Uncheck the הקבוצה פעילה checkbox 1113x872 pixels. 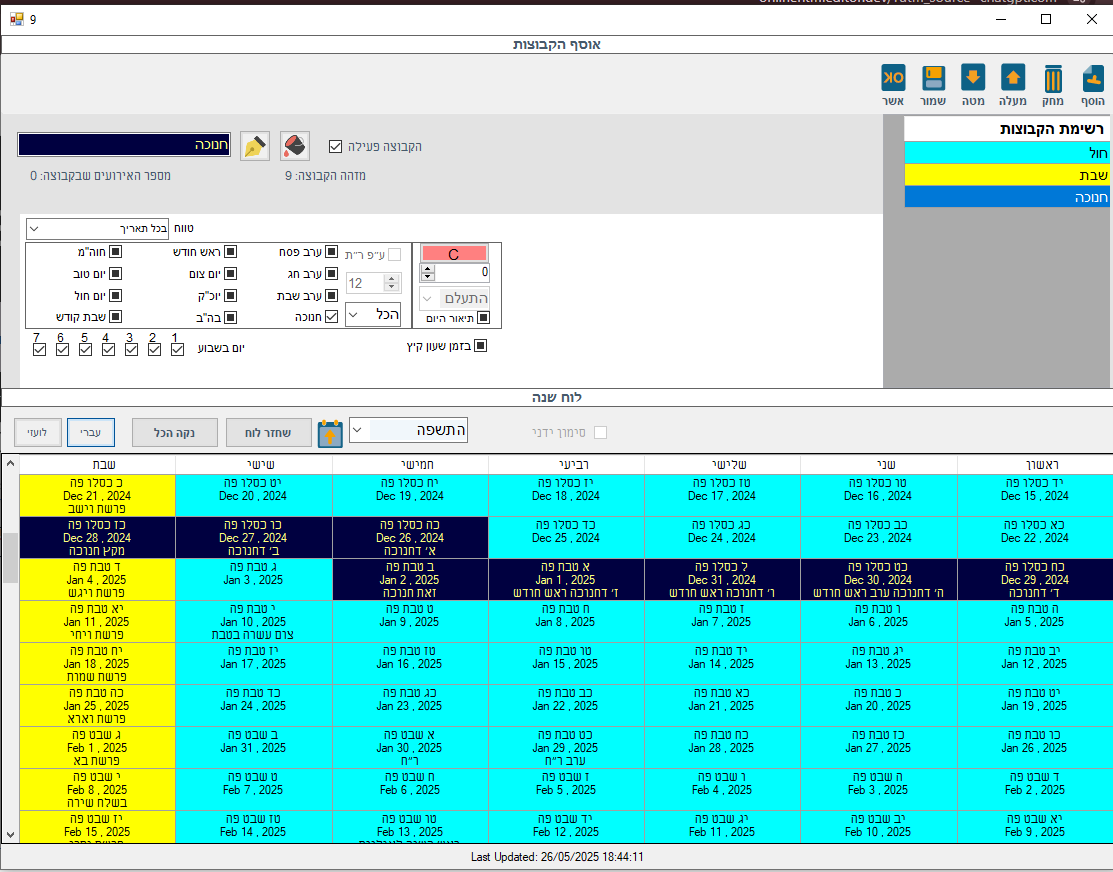pos(335,147)
